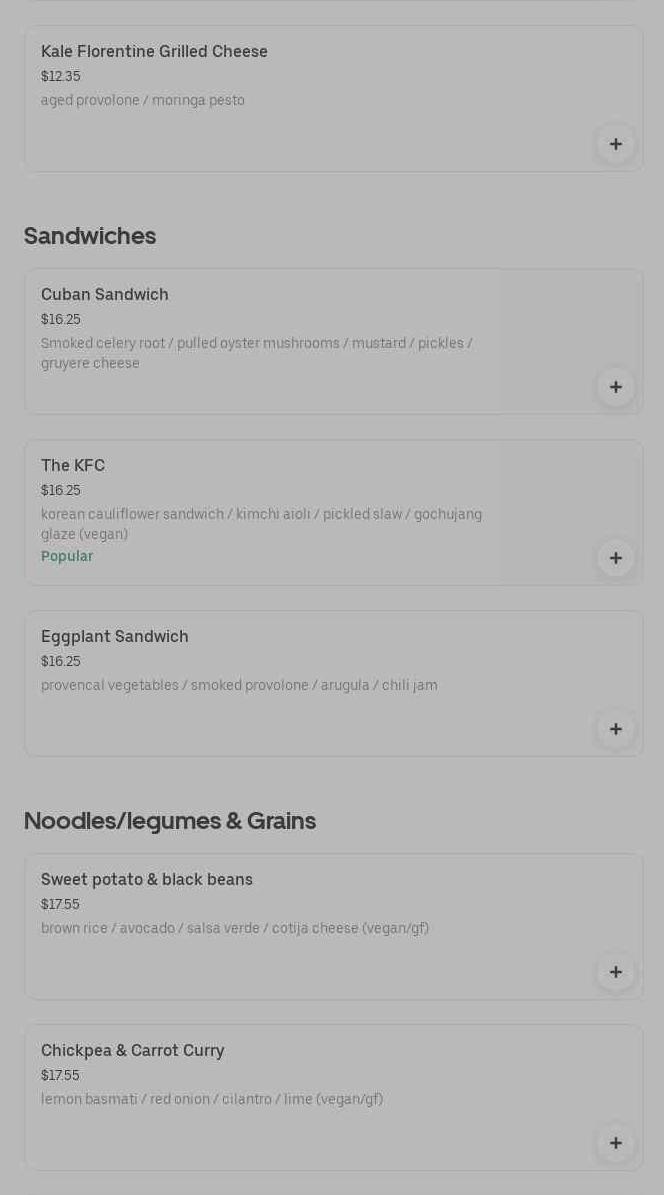Open Sweet potato & black beans title
This screenshot has height=1195, width=664.
click(x=146, y=879)
